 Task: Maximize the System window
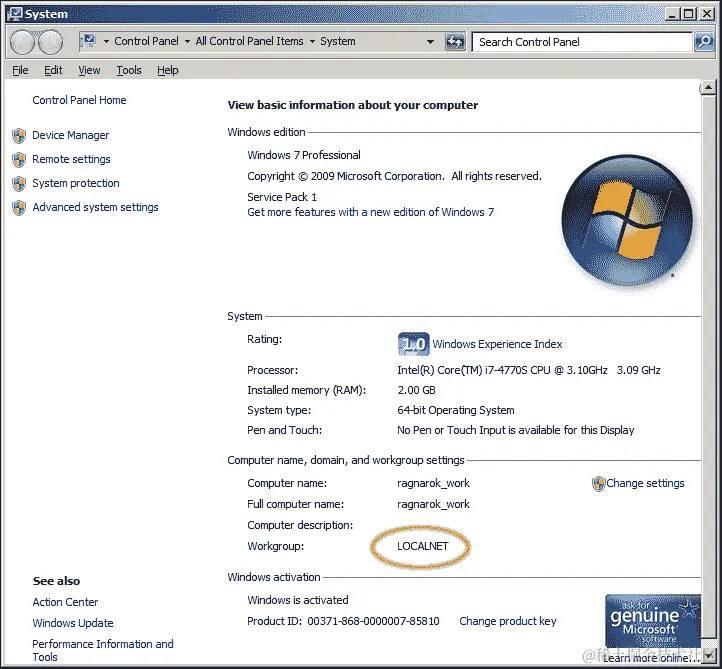689,14
